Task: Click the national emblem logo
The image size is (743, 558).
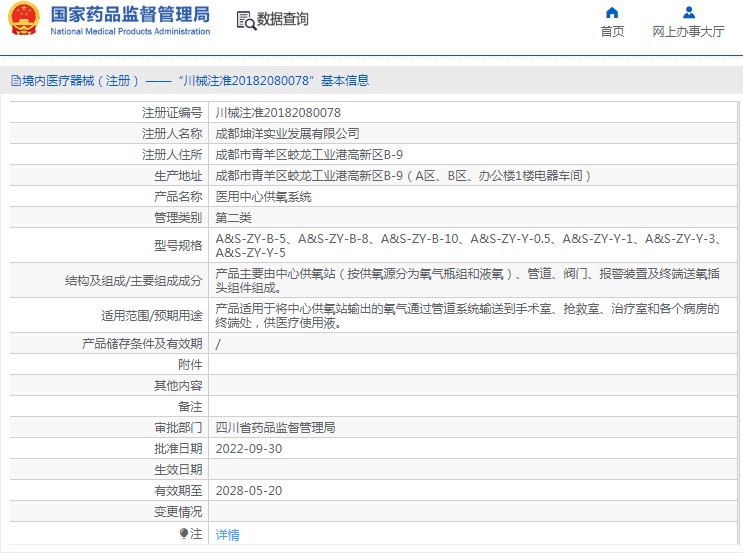Action: tap(24, 18)
